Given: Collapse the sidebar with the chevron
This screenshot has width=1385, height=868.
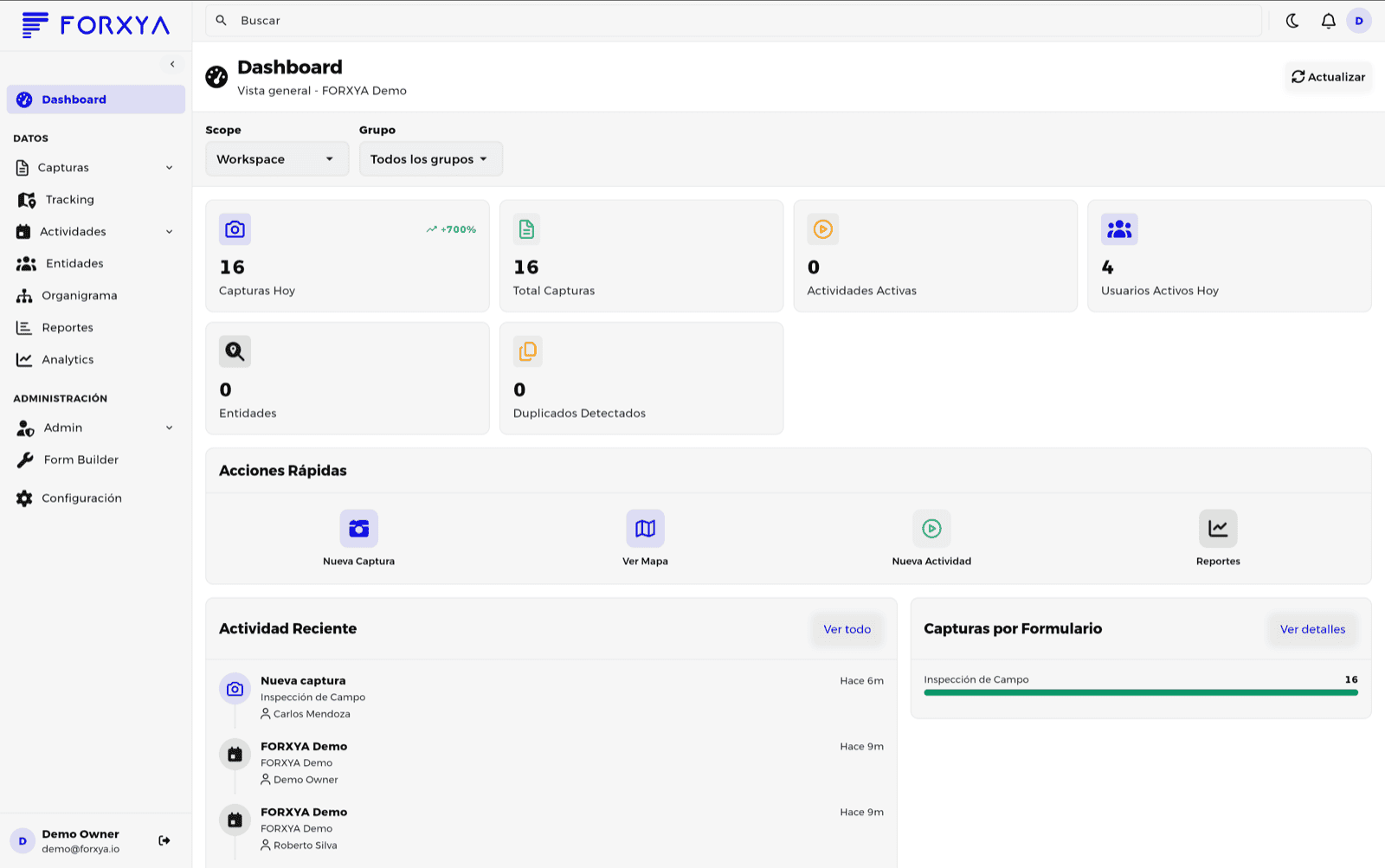Looking at the screenshot, I should 172,64.
